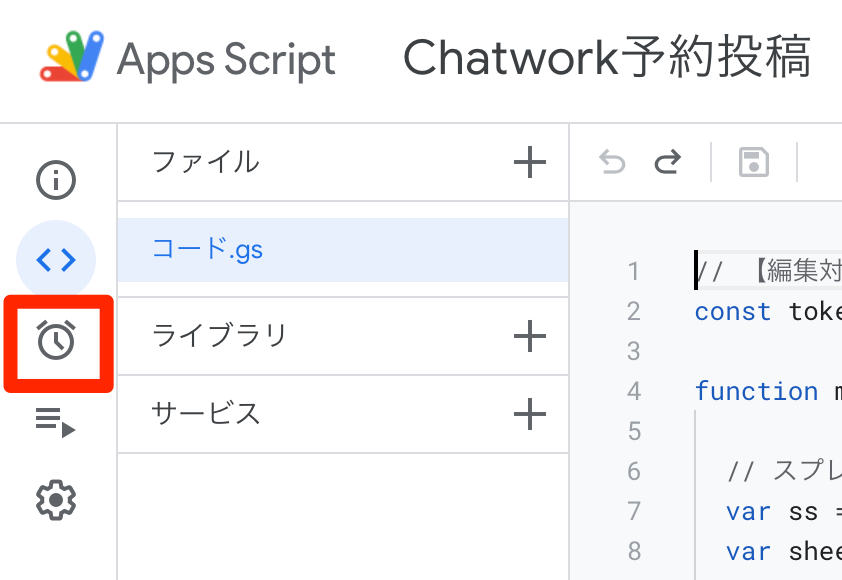Switch to the Editor with code brackets icon
Image resolution: width=842 pixels, height=580 pixels.
(x=56, y=260)
